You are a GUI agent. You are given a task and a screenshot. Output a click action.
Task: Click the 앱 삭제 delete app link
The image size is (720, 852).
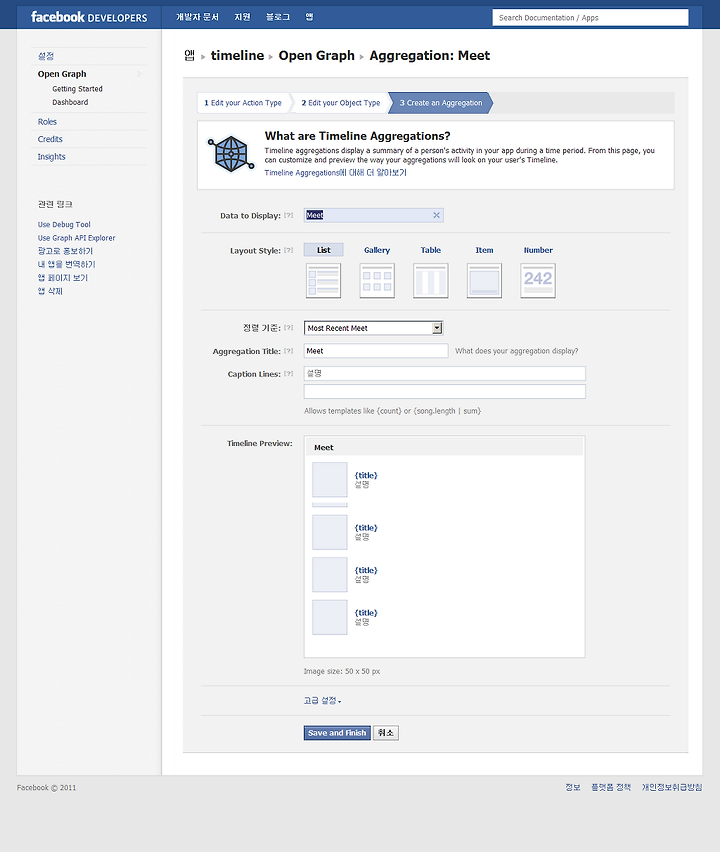50,291
